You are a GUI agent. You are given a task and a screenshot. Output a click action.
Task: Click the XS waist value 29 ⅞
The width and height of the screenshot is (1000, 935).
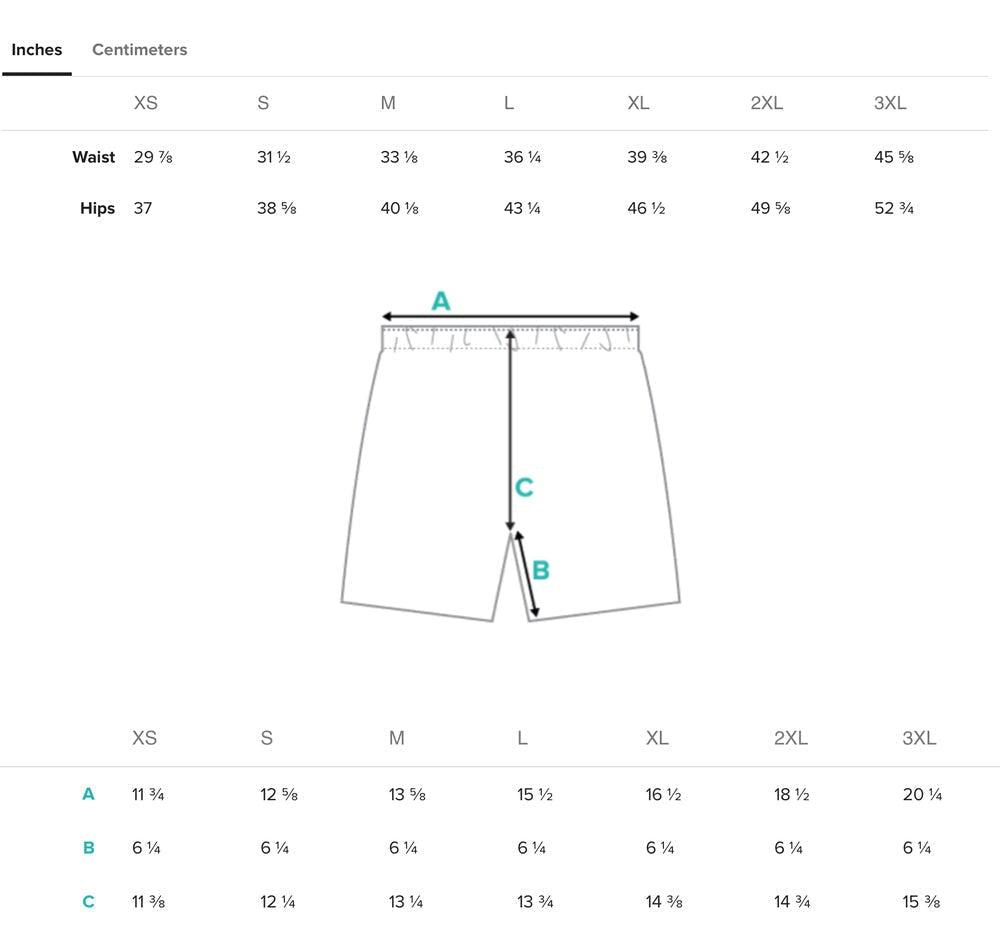click(153, 157)
